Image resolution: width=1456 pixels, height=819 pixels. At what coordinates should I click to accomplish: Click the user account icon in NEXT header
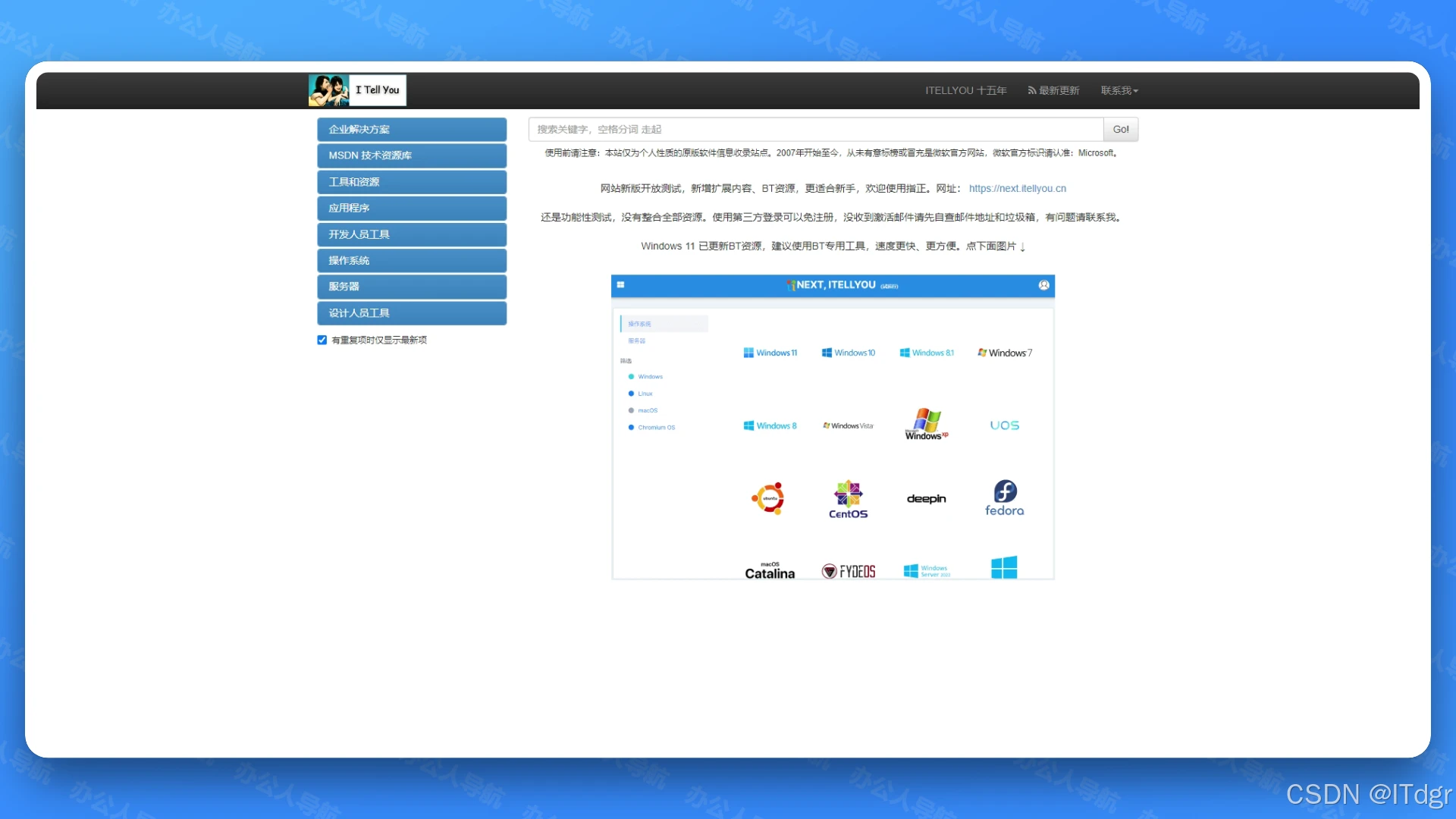tap(1044, 285)
